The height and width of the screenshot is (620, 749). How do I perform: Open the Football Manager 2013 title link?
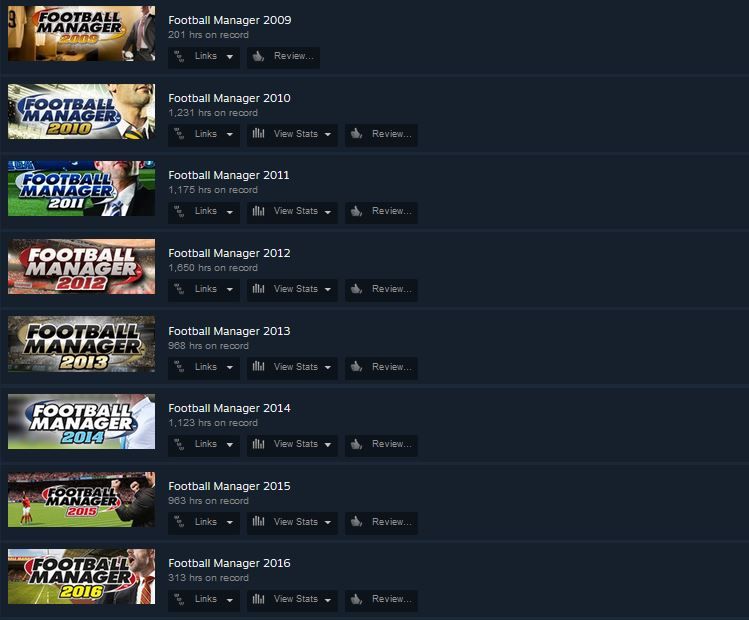pyautogui.click(x=229, y=331)
